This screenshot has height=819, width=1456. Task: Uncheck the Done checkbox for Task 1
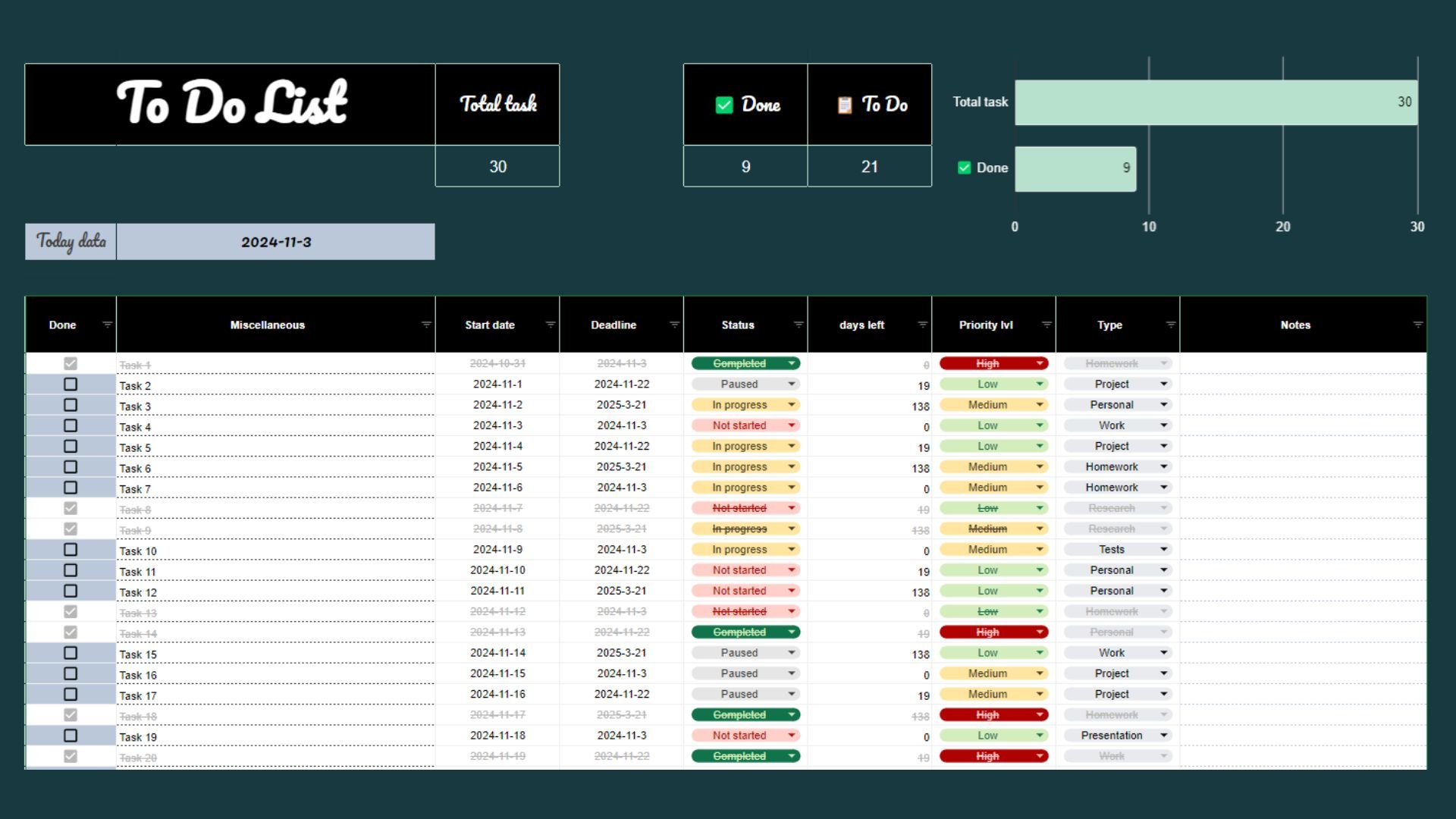71,364
